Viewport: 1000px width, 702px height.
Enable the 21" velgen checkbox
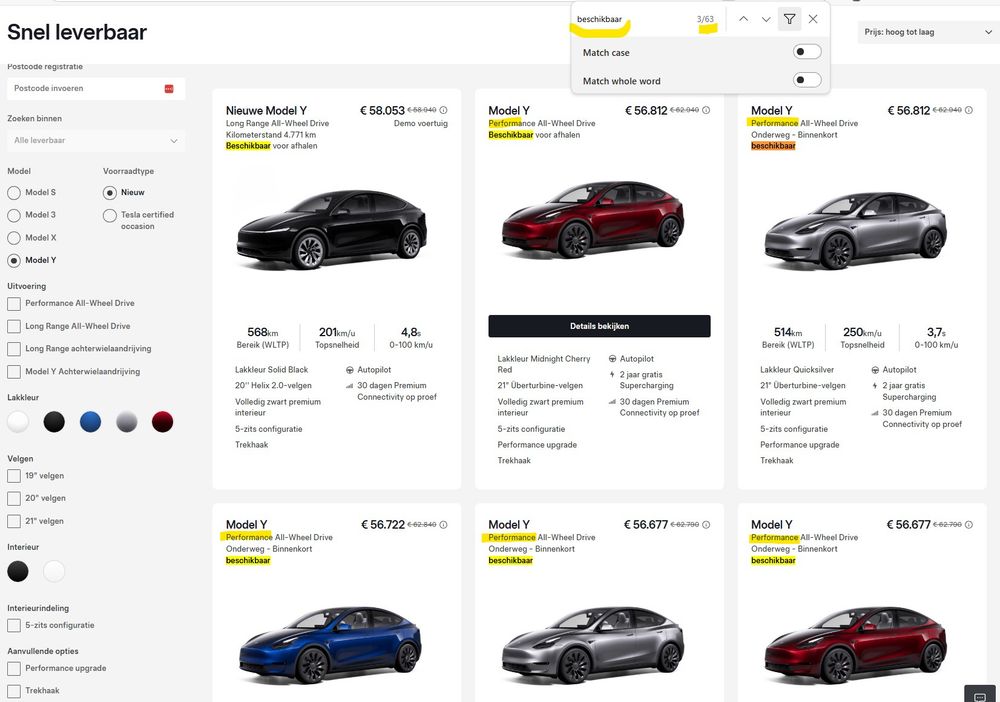pyautogui.click(x=14, y=522)
